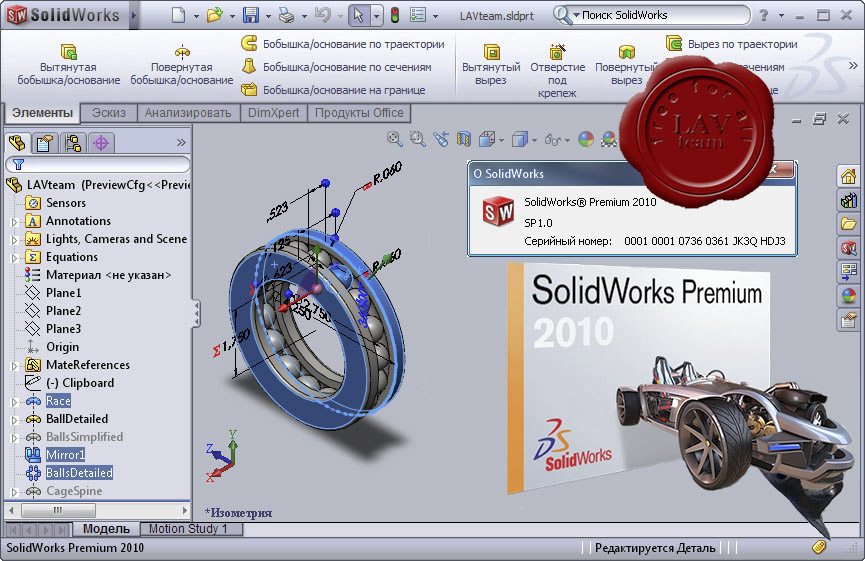Expand the Race feature node
Viewport: 865px width, 561px height.
15,402
